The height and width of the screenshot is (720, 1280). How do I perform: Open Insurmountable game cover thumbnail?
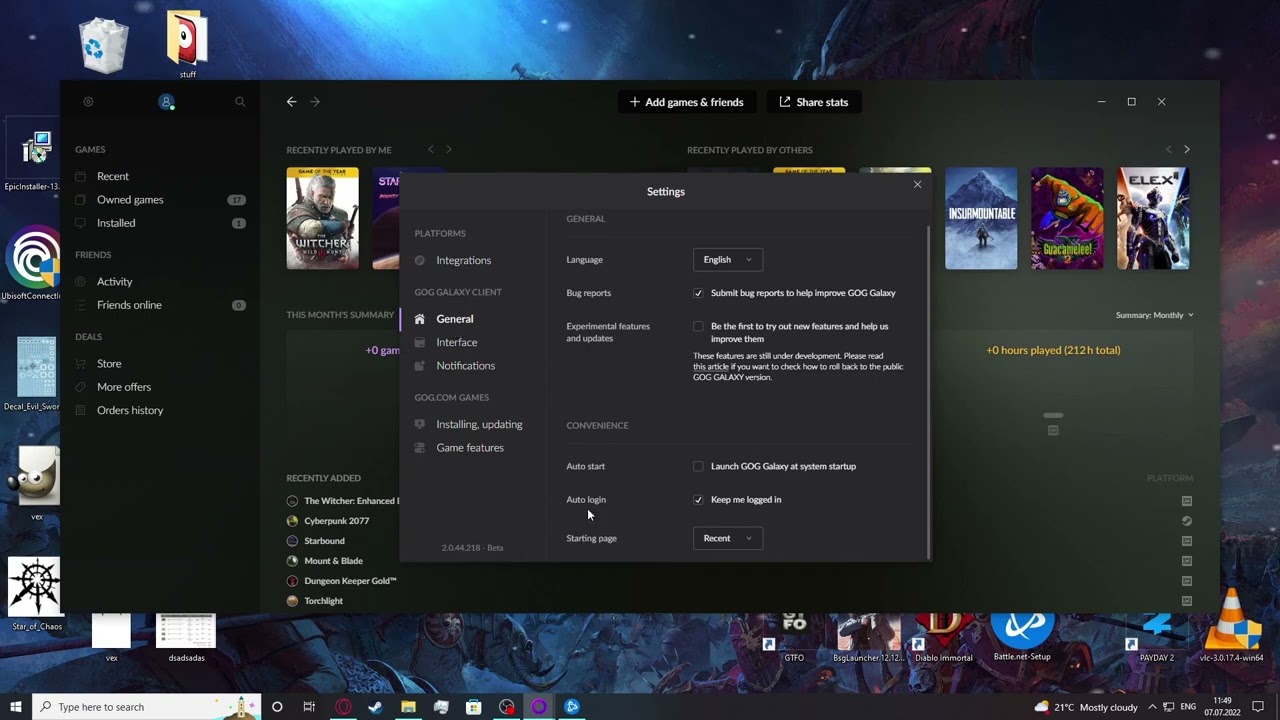point(981,218)
